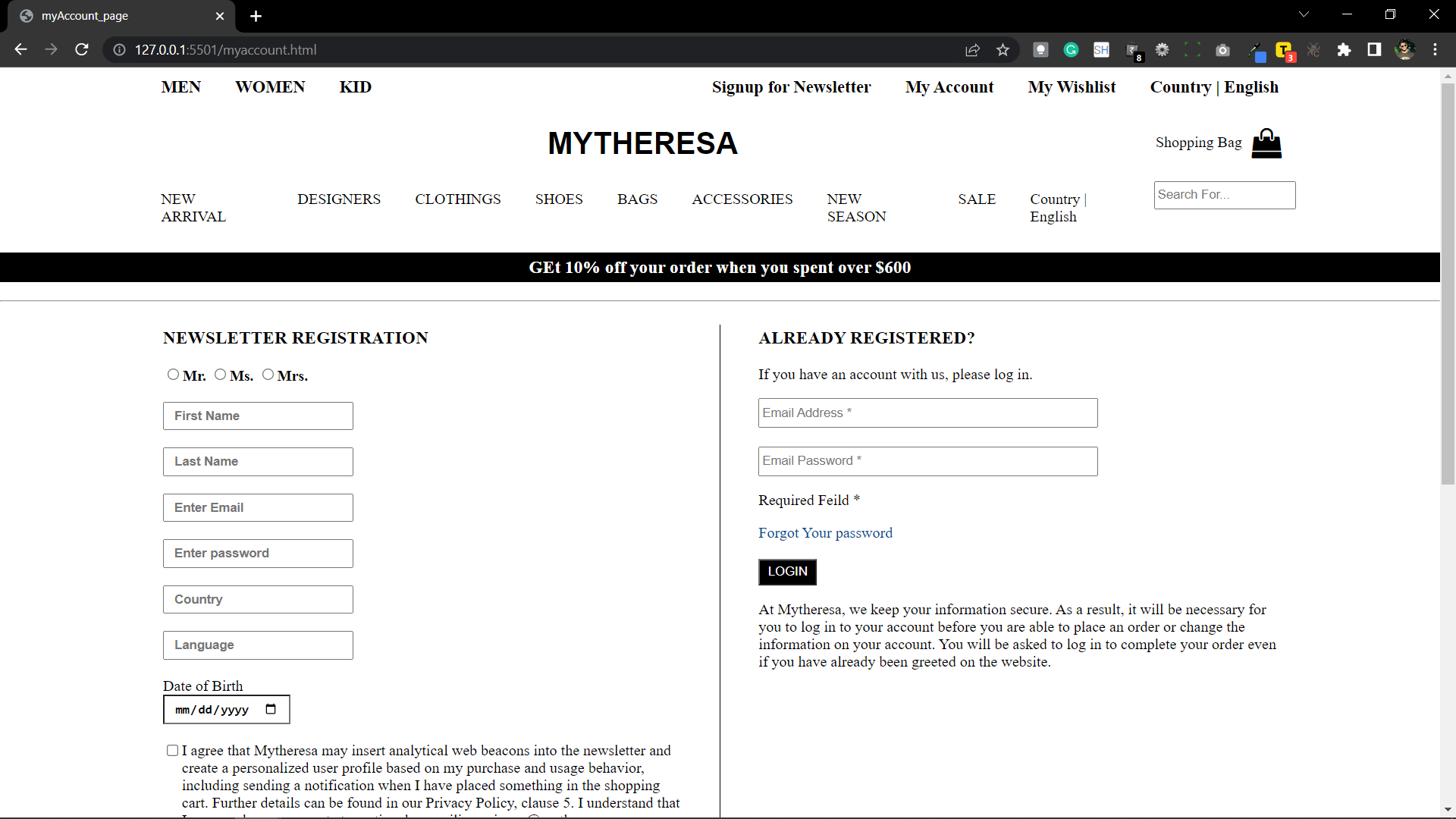The height and width of the screenshot is (819, 1456).
Task: Open the Country | English selector in top bar
Action: 1213,87
